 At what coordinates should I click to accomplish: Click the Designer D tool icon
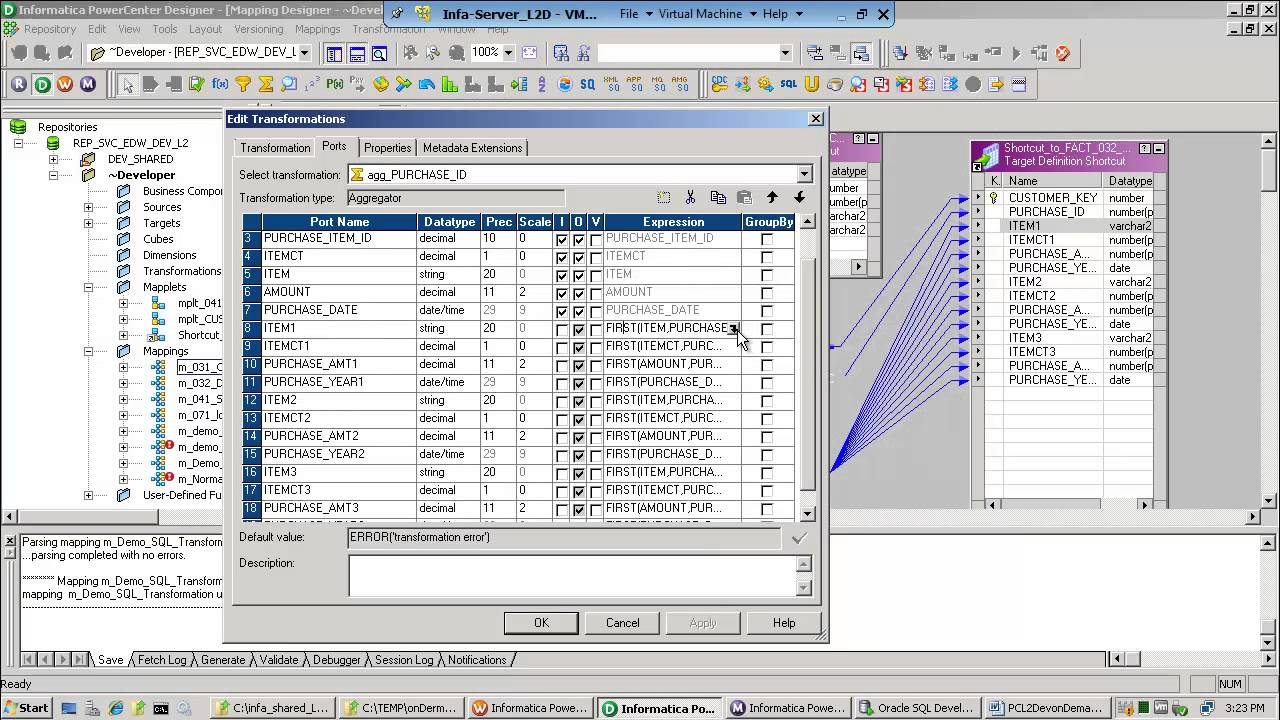[42, 84]
